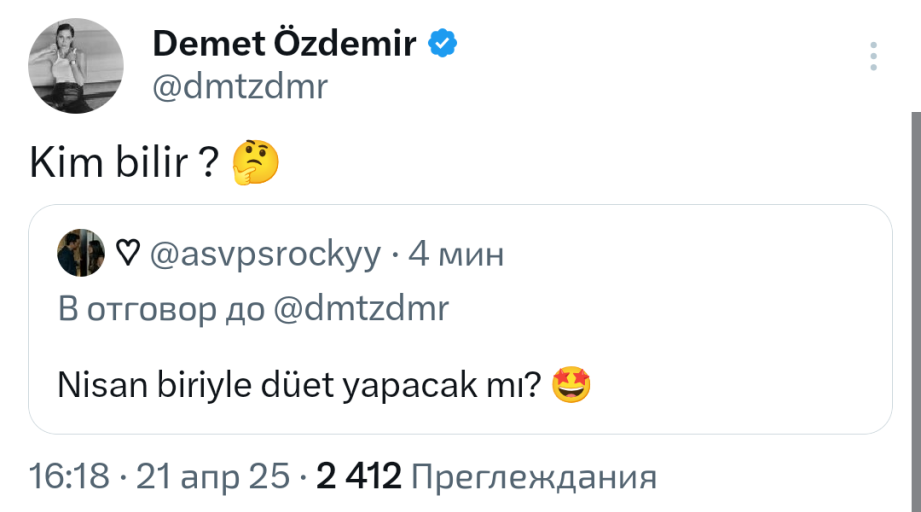This screenshot has width=921, height=512.
Task: Click the "4 мин" quoted tweet timestamp
Action: pos(457,254)
